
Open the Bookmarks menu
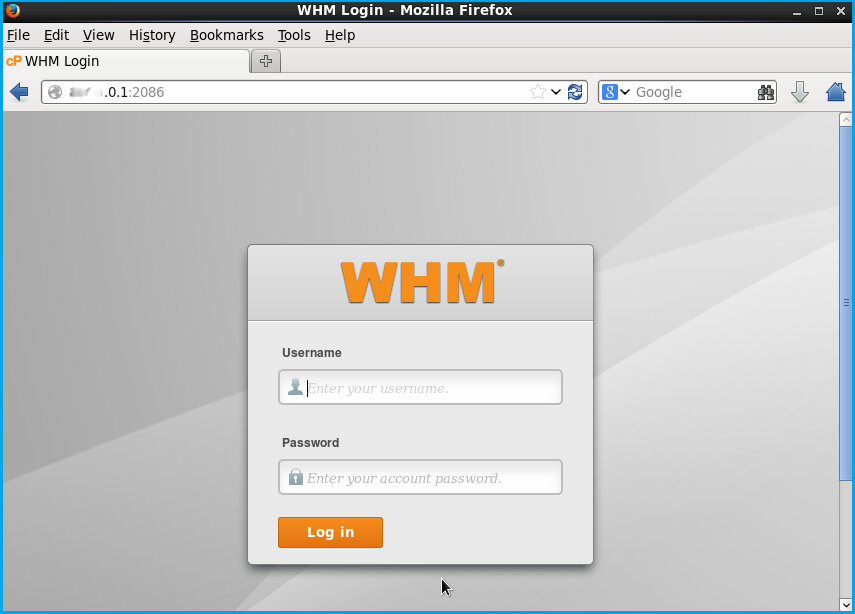(226, 35)
